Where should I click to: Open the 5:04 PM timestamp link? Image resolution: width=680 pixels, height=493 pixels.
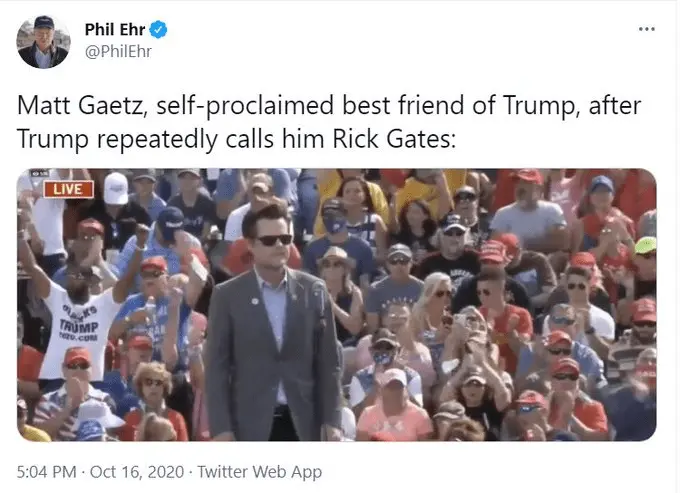click(x=46, y=472)
